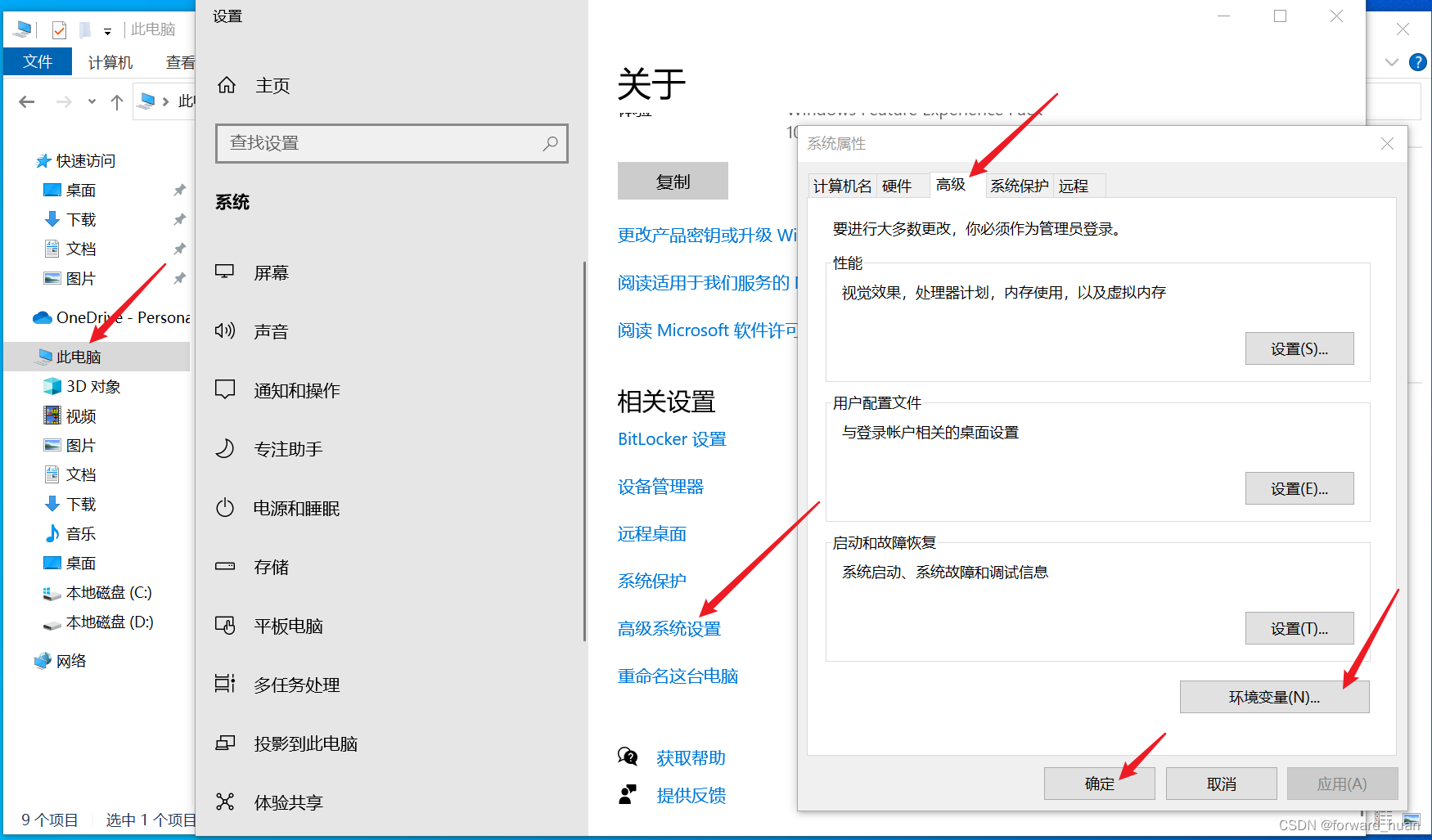Open Explorer recent locations dropdown arrow
The height and width of the screenshot is (840, 1432).
(x=92, y=101)
